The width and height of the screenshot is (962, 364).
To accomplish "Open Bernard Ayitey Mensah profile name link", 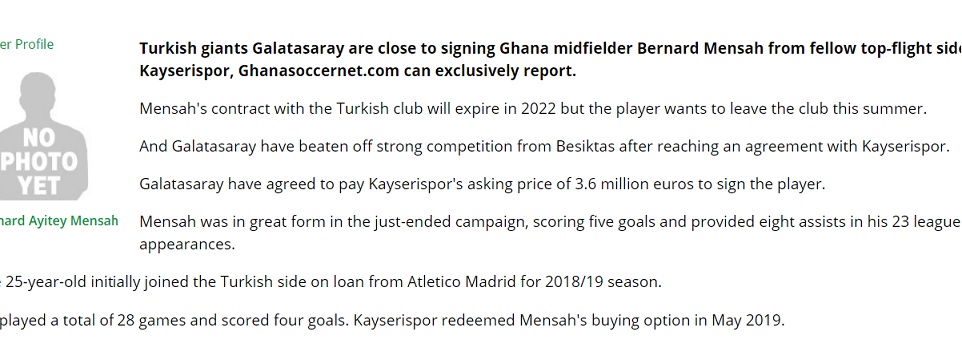I will point(59,221).
